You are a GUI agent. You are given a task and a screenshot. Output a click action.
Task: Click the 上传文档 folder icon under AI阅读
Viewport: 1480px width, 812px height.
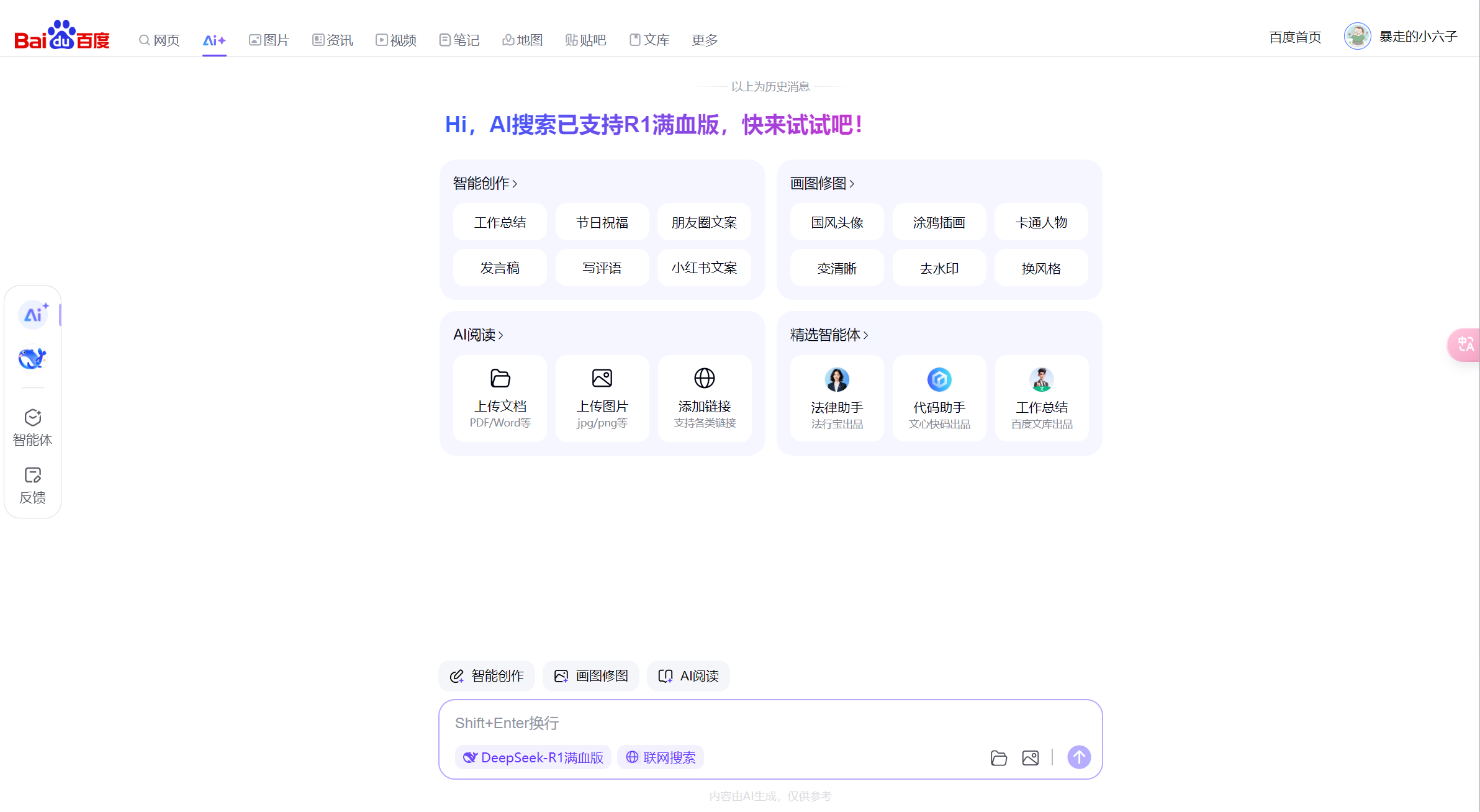click(500, 378)
